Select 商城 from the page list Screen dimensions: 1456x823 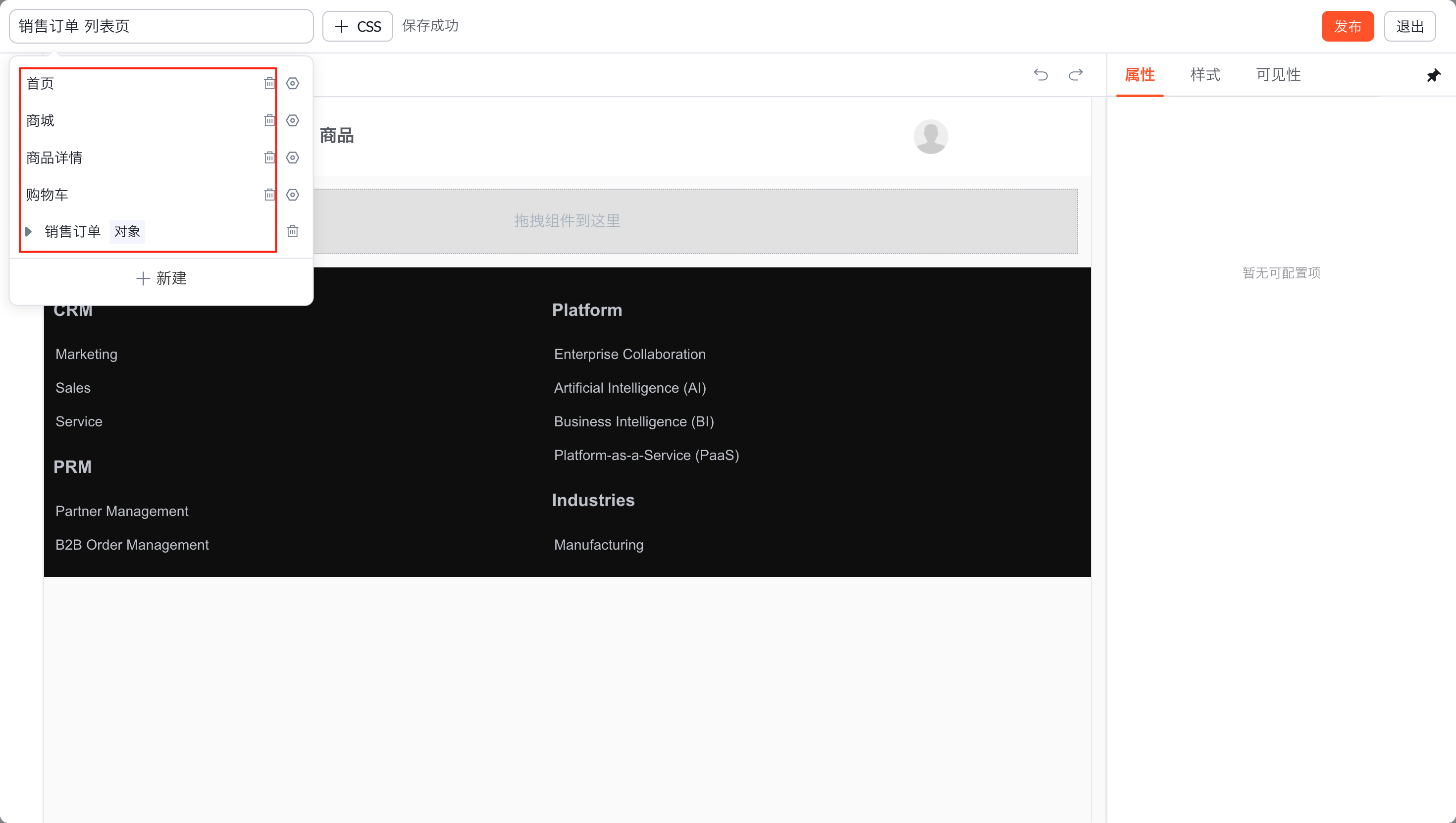point(41,120)
